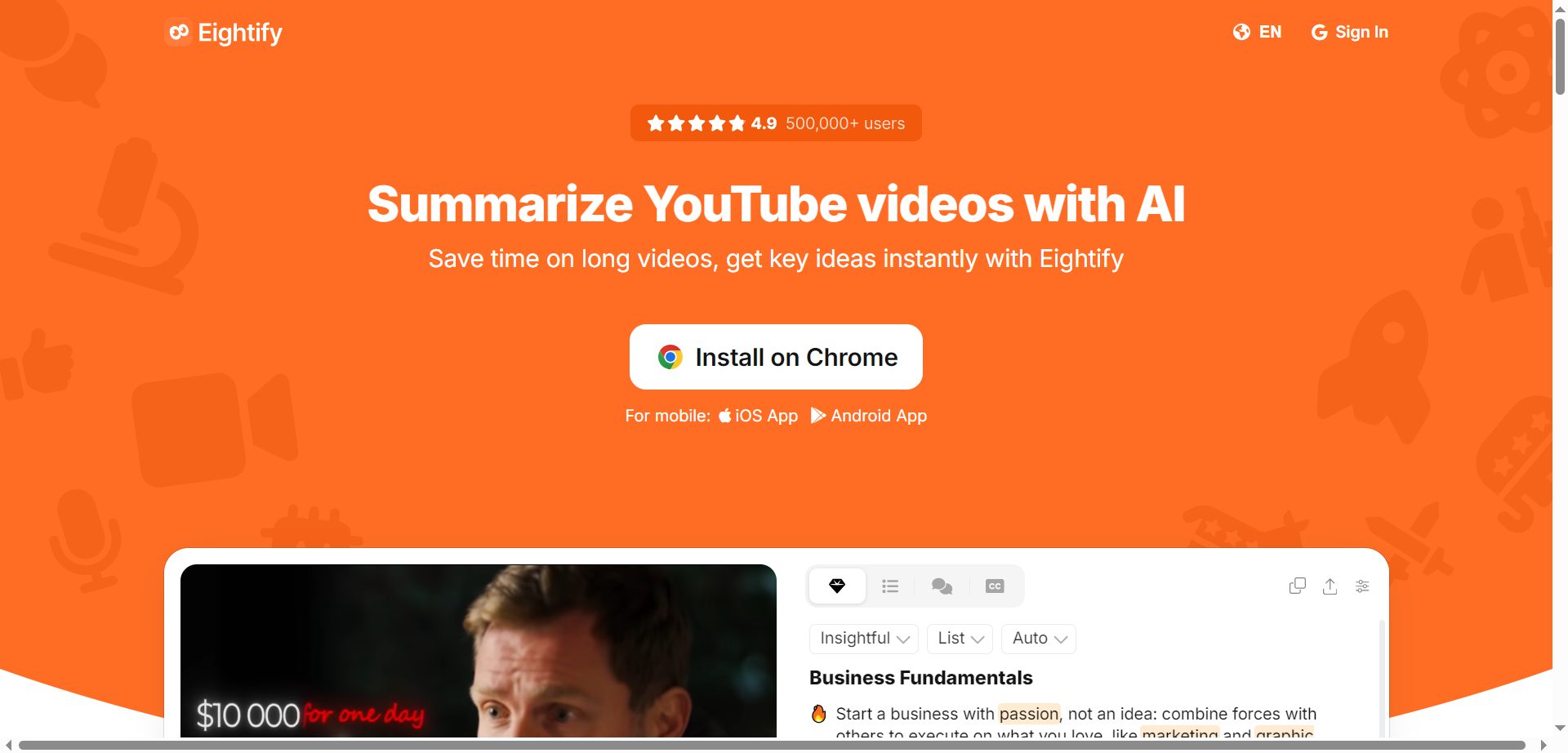Click the copy summary icon
This screenshot has width=1568, height=753.
point(1297,586)
